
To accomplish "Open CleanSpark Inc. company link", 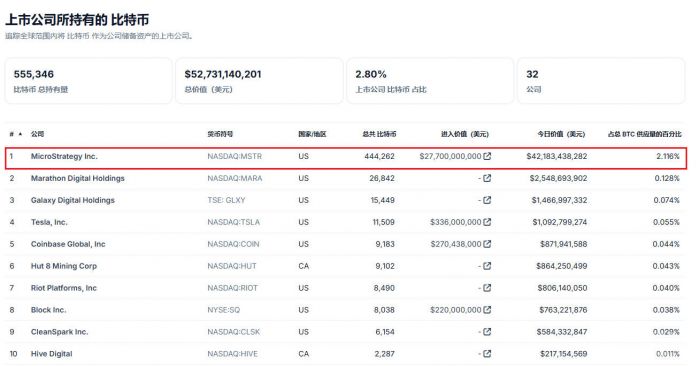I will tap(59, 332).
